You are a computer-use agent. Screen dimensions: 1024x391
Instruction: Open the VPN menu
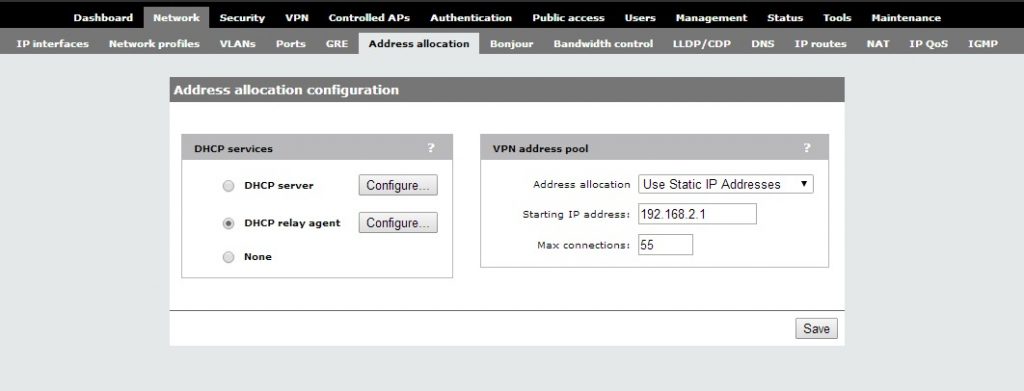tap(296, 18)
